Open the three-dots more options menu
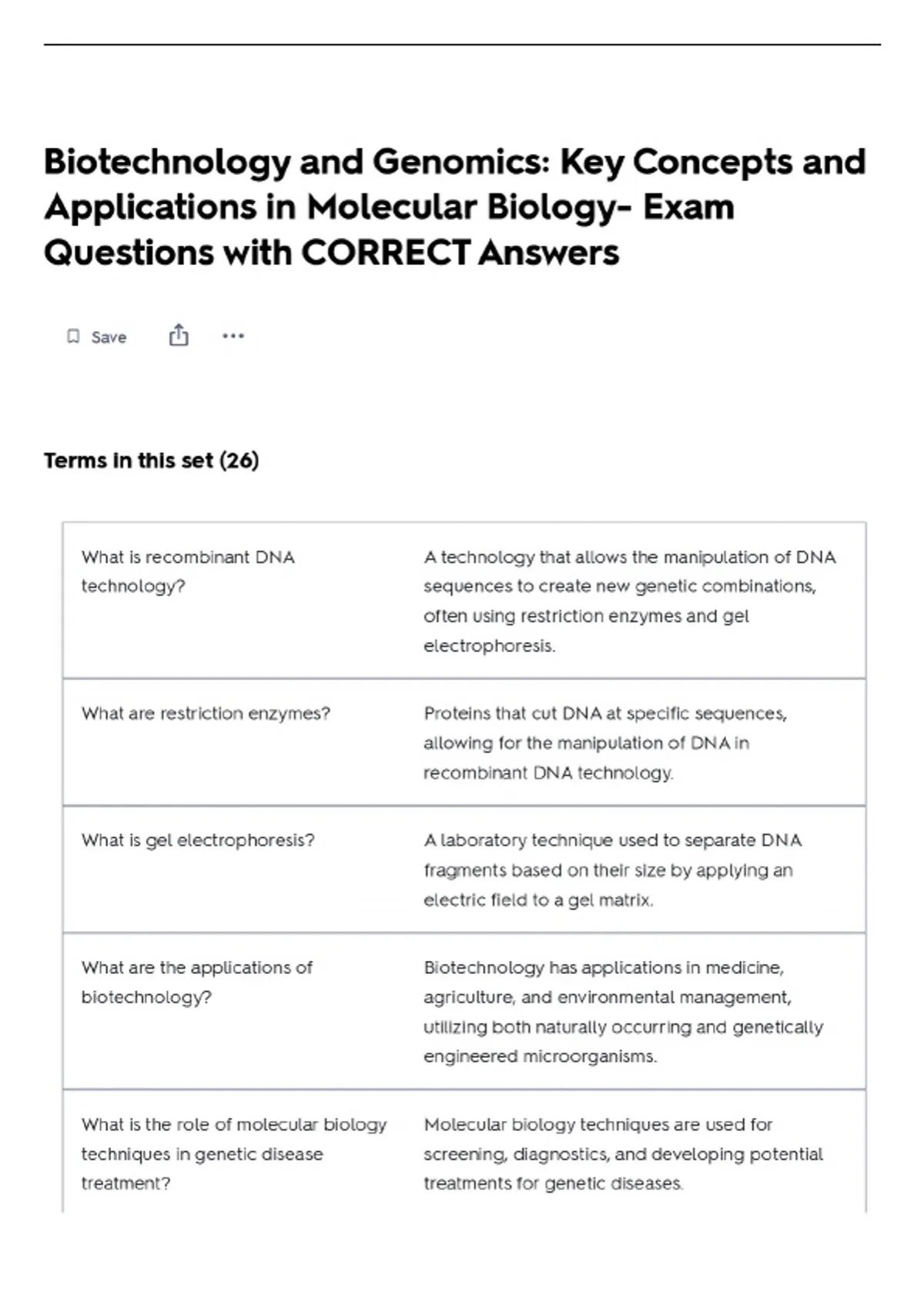Image resolution: width=924 pixels, height=1309 pixels. [233, 336]
